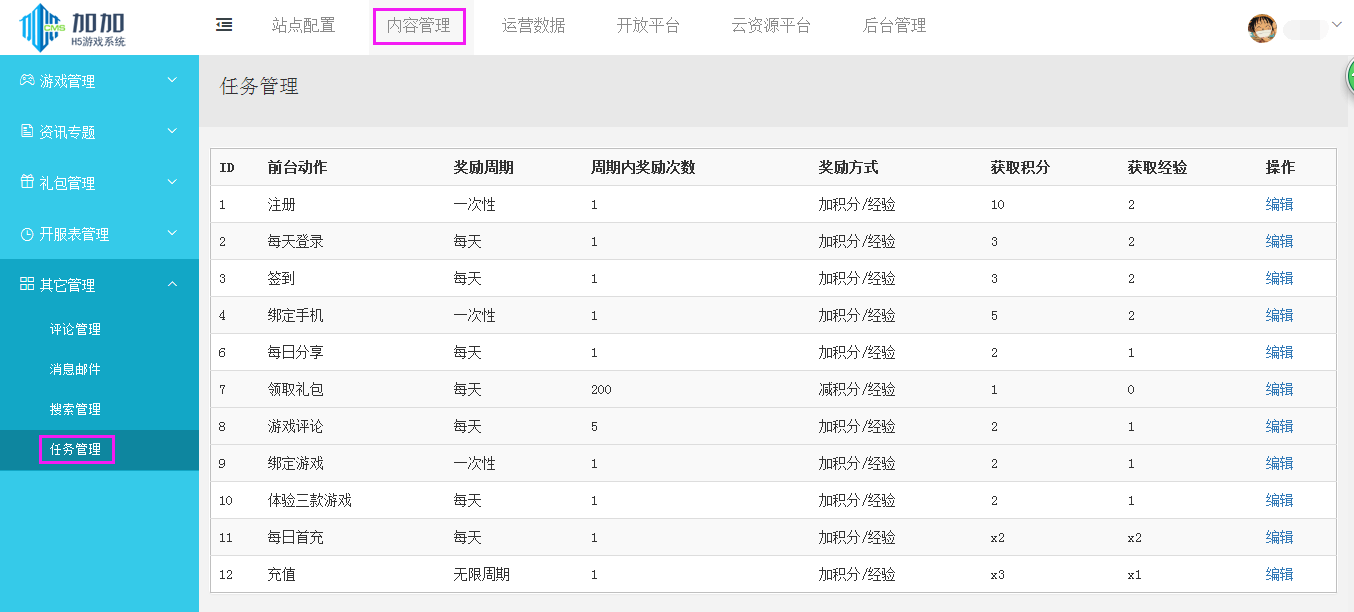
Task: Open 评论管理 in the sidebar
Action: click(x=75, y=329)
